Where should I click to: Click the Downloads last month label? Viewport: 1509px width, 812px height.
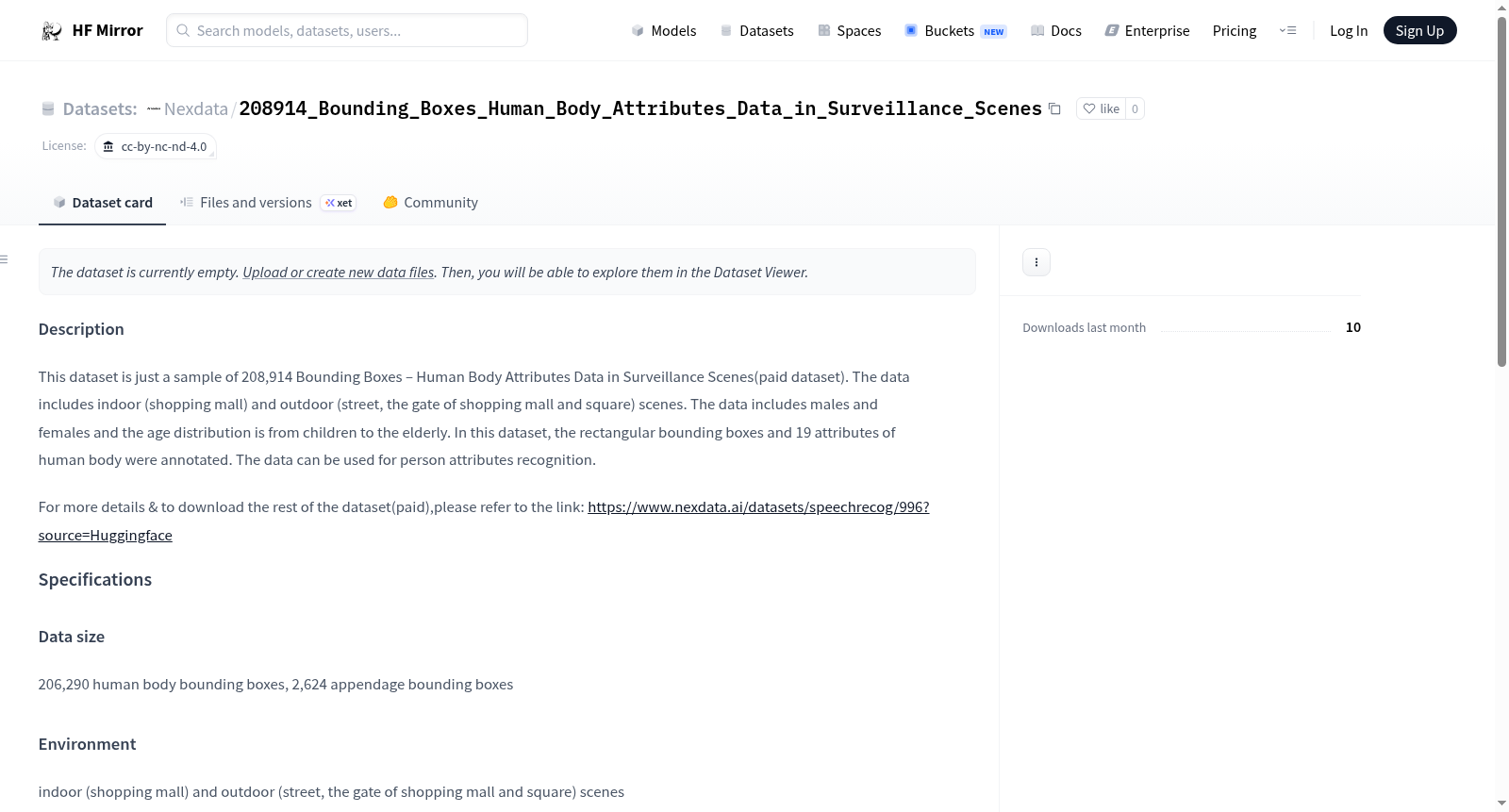(1085, 328)
